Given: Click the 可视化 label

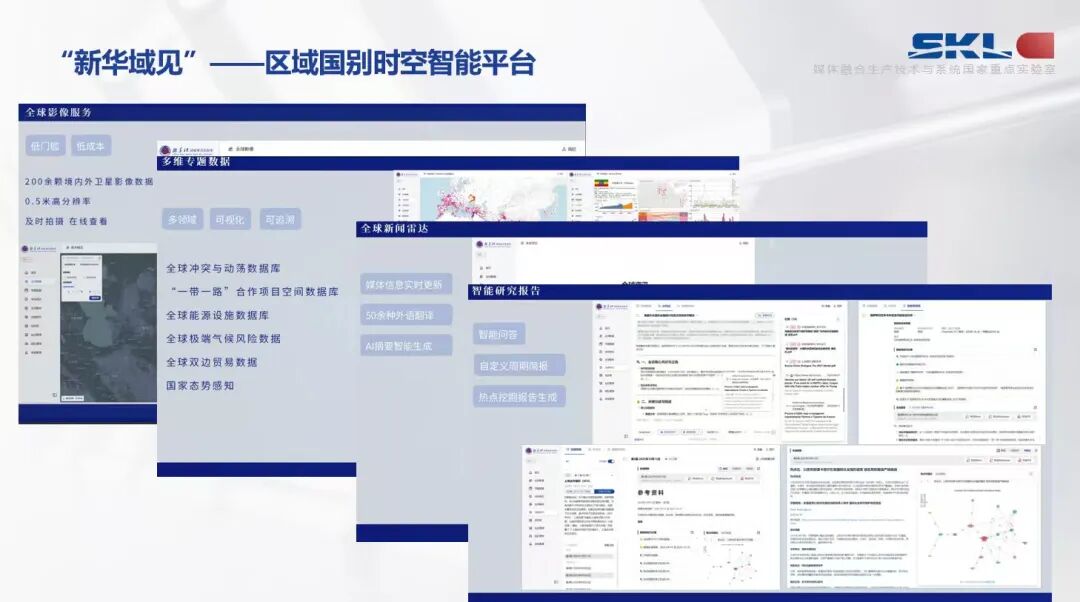Looking at the screenshot, I should tap(230, 219).
